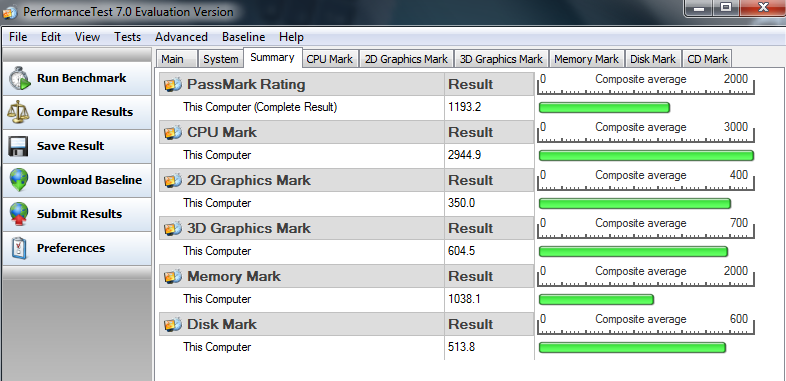Click the composite average scale ending at 3000

point(646,132)
